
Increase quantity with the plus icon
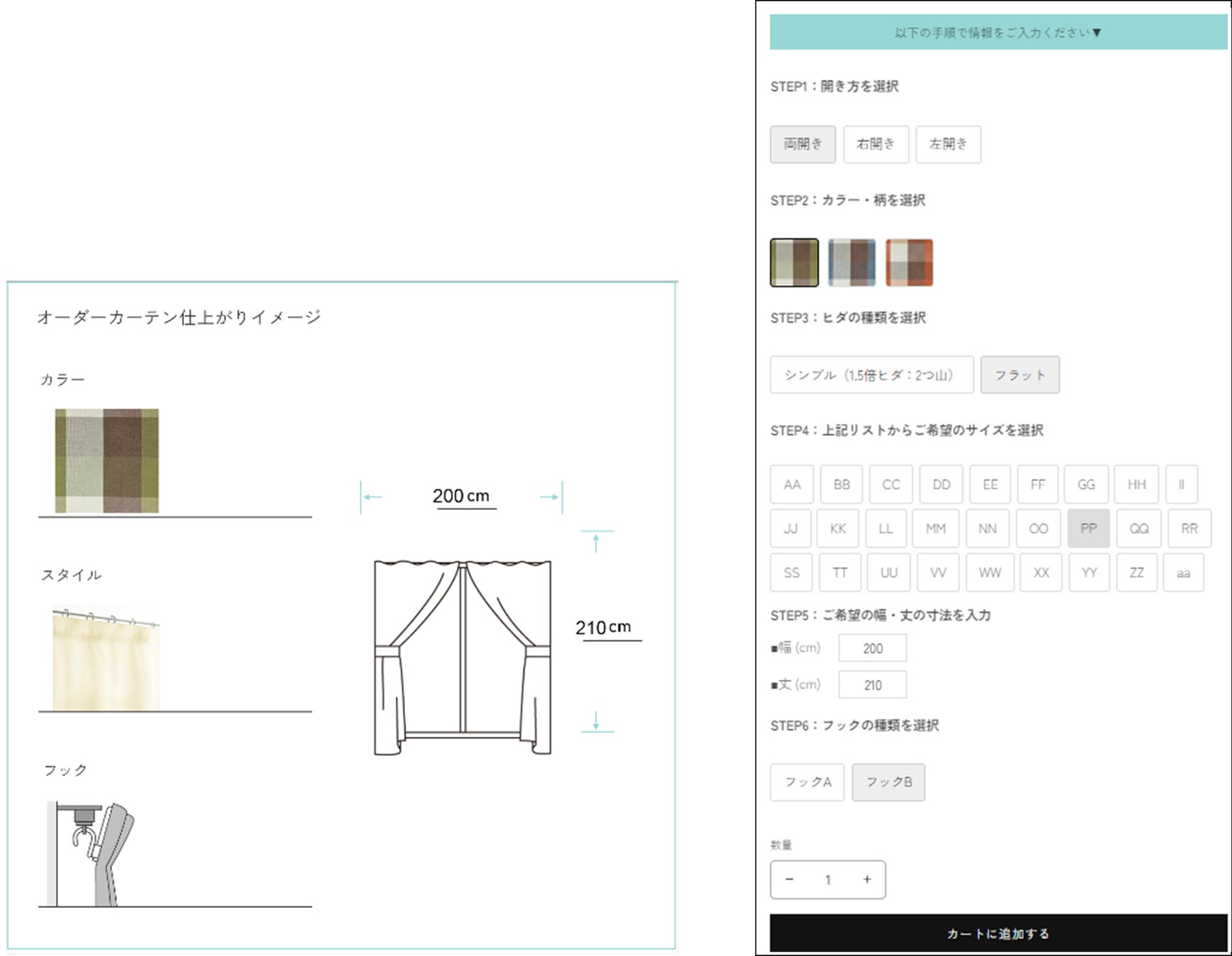(x=866, y=880)
